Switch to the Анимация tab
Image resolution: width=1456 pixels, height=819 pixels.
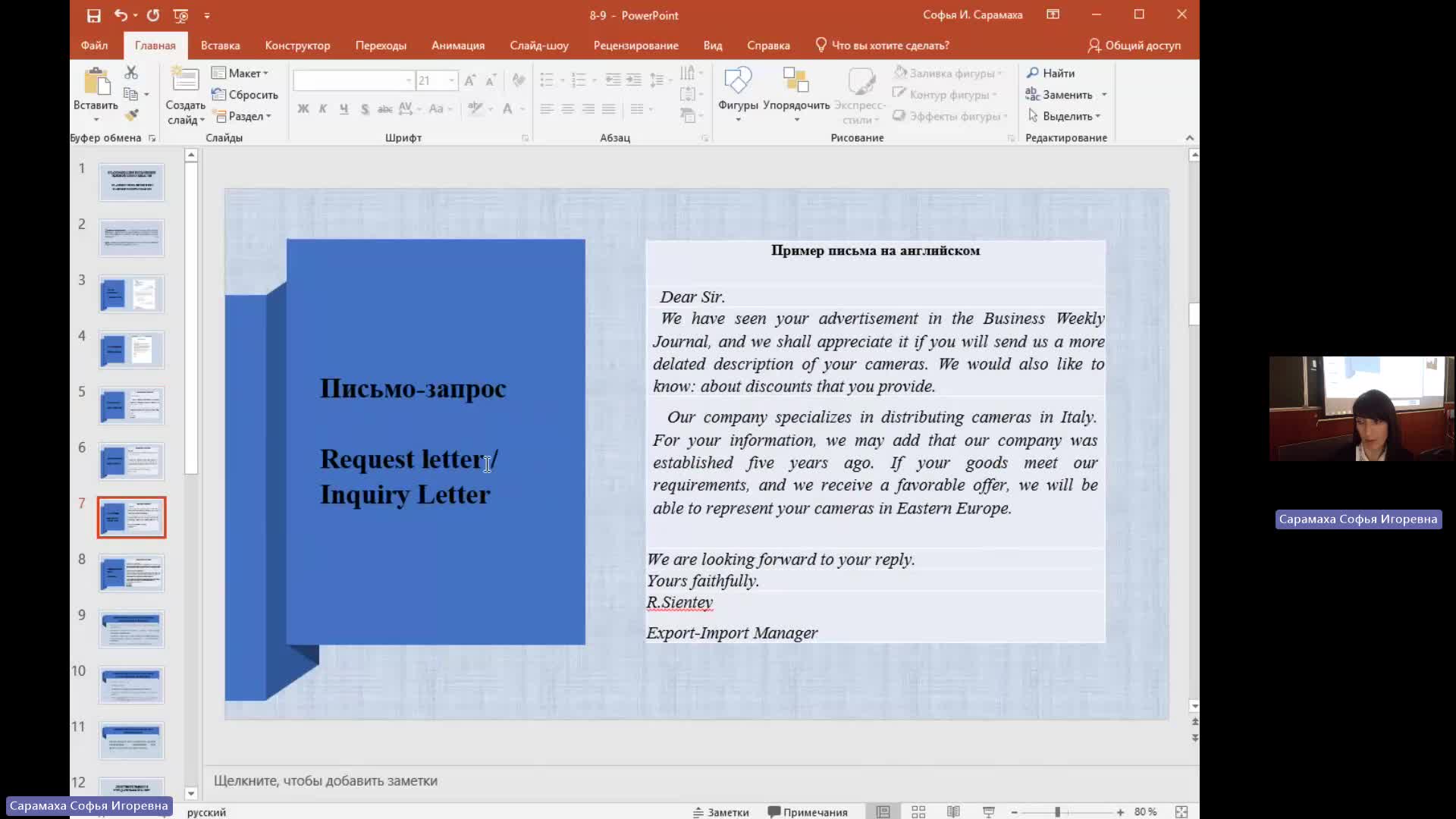458,45
